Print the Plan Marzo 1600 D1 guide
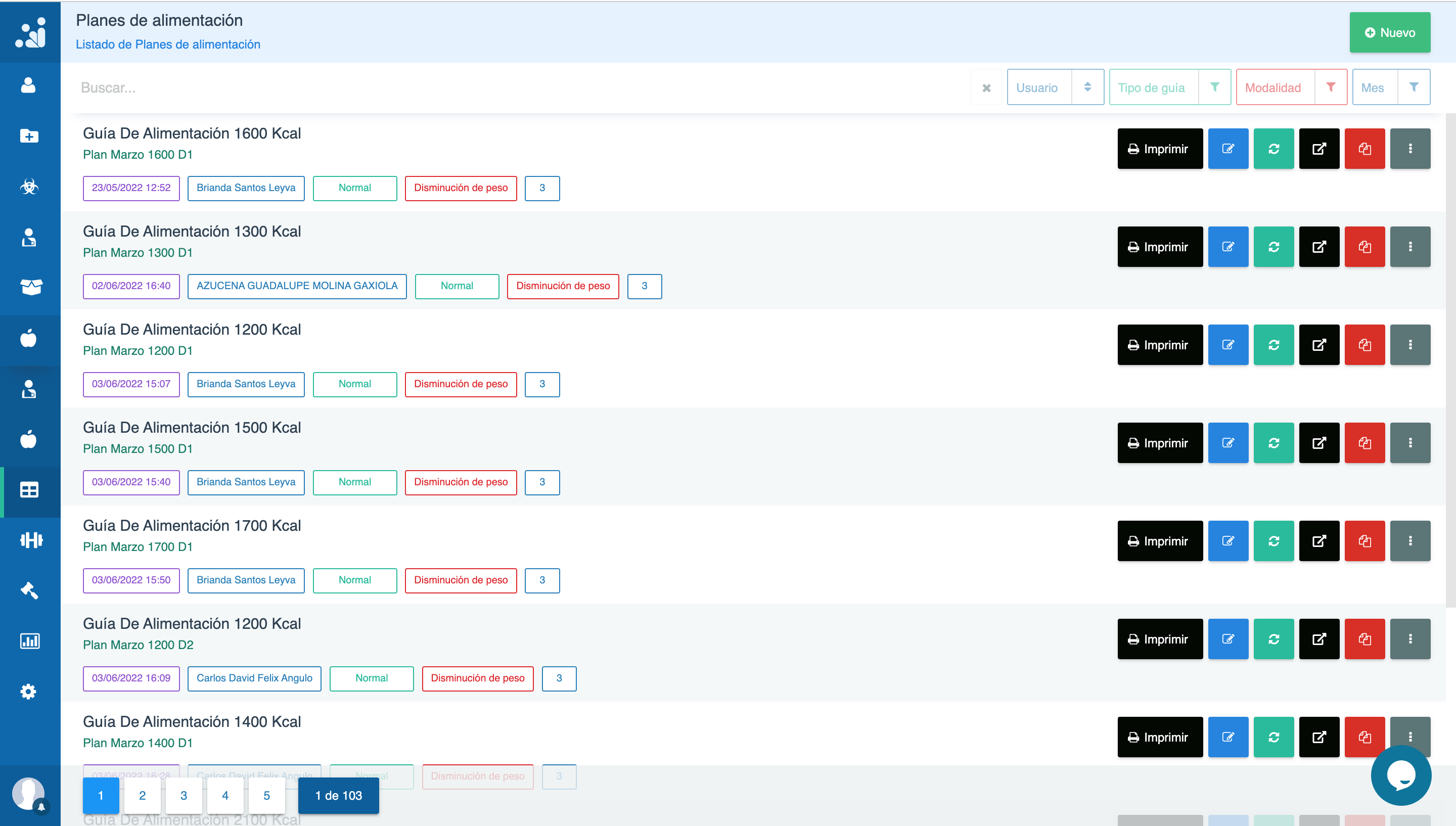This screenshot has height=826, width=1456. (1159, 149)
